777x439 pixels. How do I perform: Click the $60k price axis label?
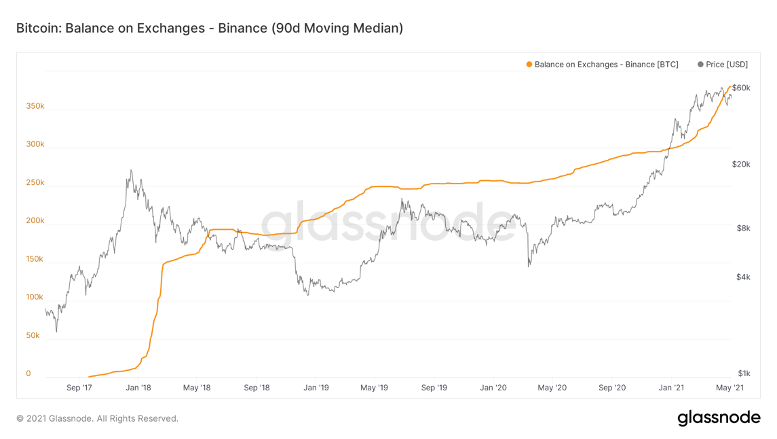coord(741,89)
